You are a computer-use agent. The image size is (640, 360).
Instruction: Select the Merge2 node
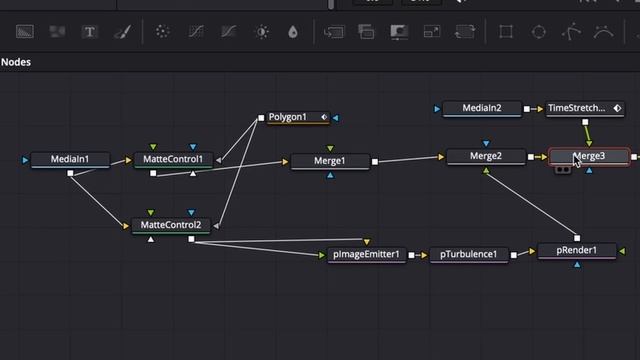(x=486, y=156)
